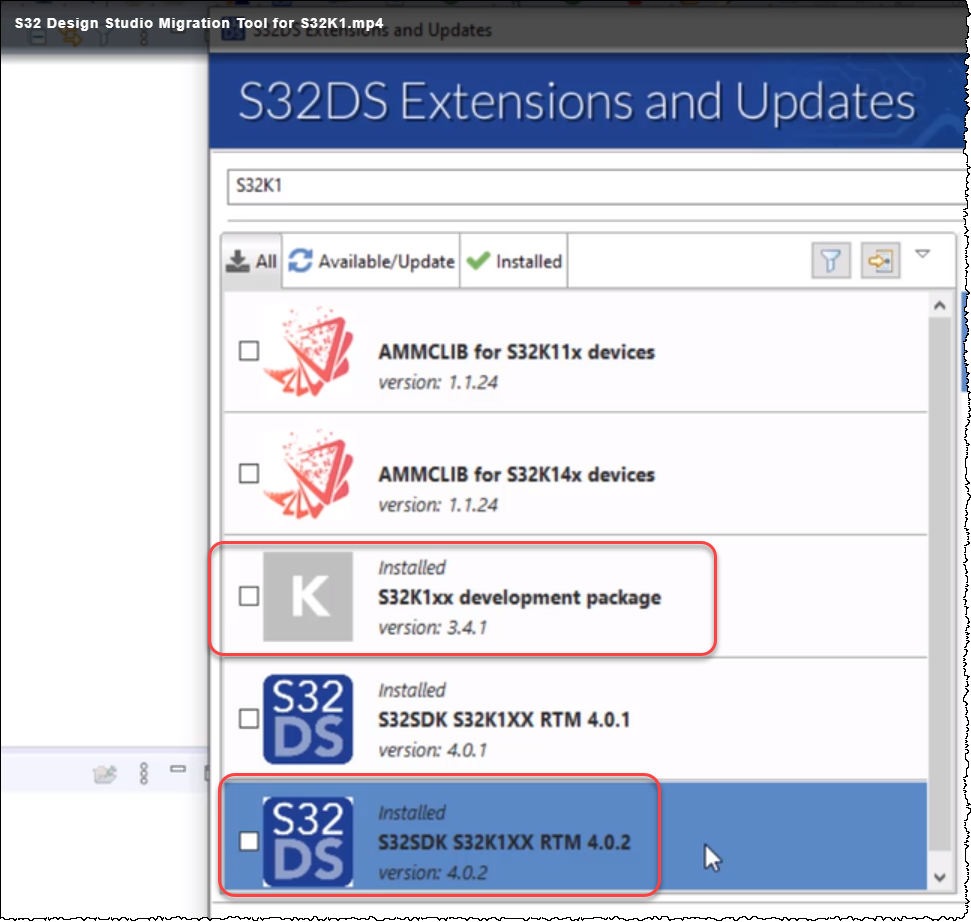The image size is (971, 922).
Task: Check the AMMCLIB for S32K11x devices checkbox
Action: click(249, 350)
